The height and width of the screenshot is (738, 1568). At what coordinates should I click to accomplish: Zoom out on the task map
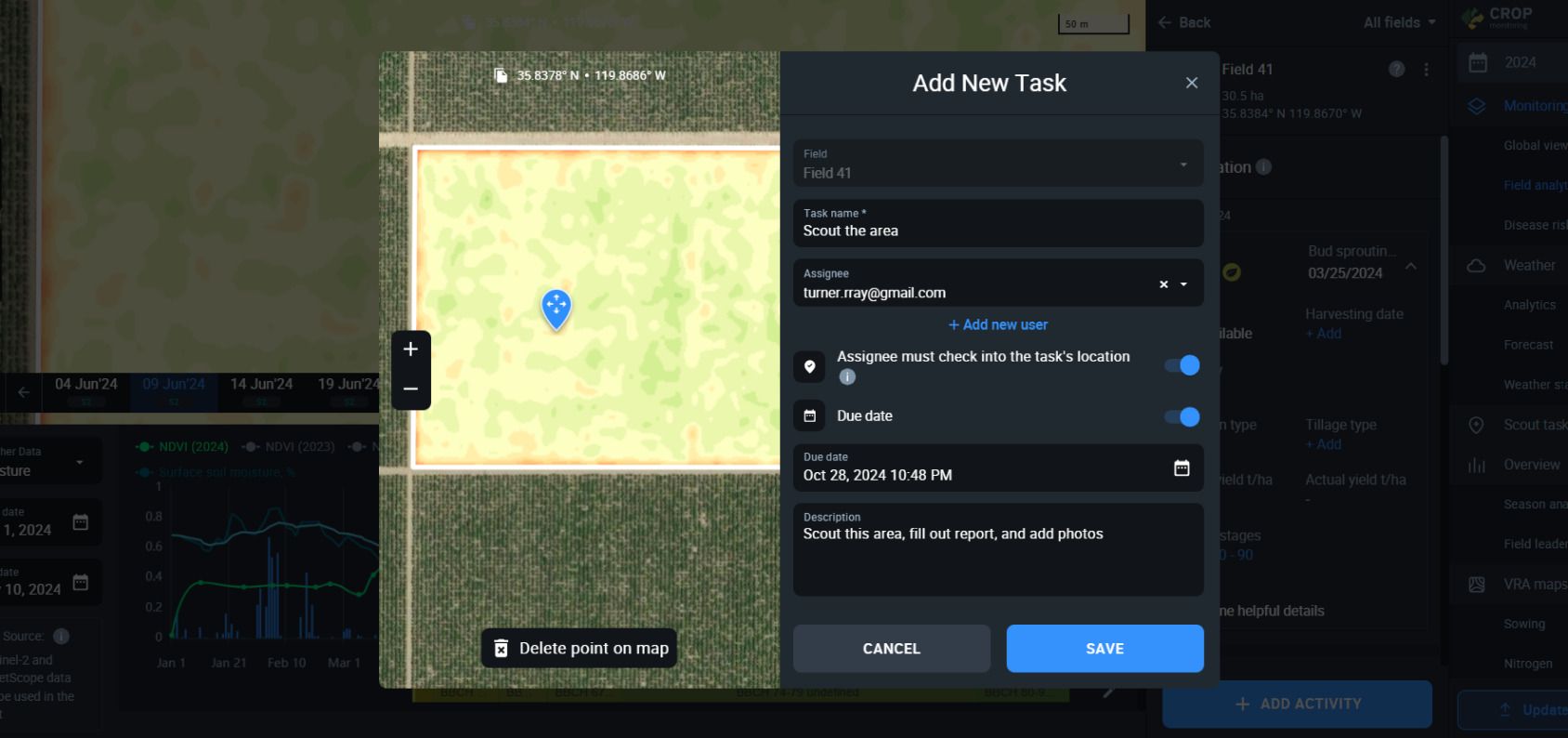coord(411,389)
